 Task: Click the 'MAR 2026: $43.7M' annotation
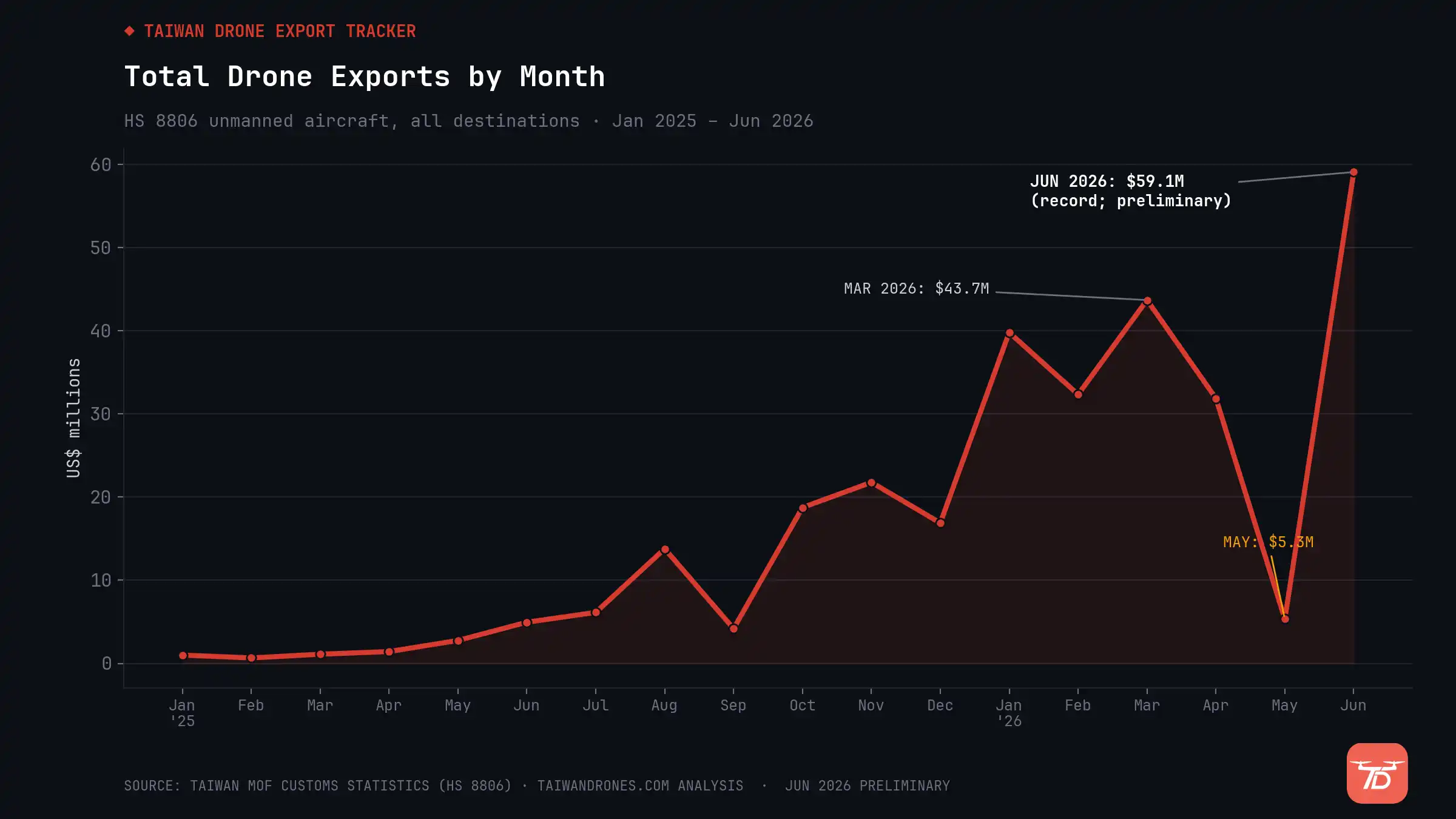point(917,288)
